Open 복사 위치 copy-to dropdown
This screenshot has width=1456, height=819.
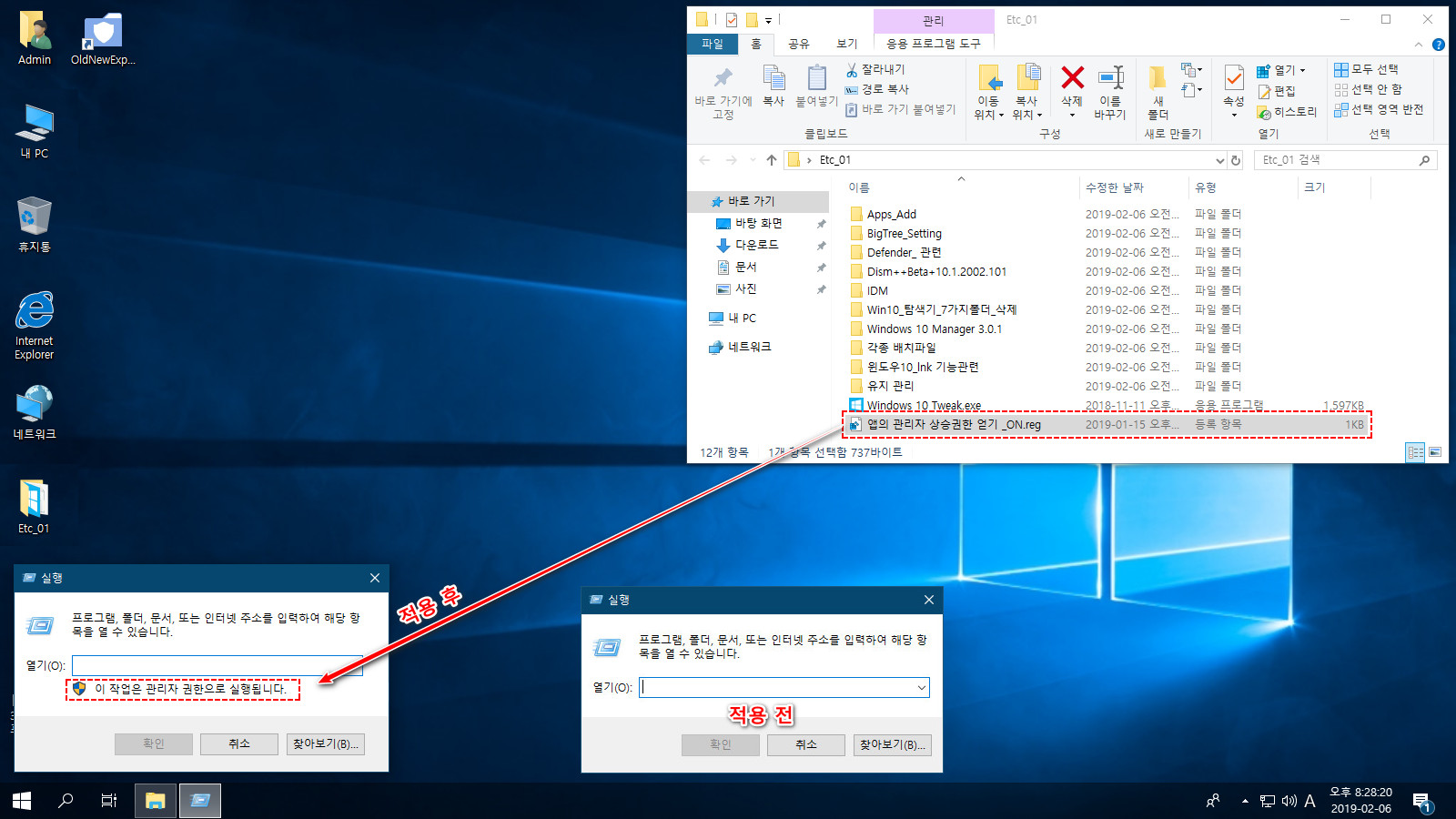point(1026,92)
